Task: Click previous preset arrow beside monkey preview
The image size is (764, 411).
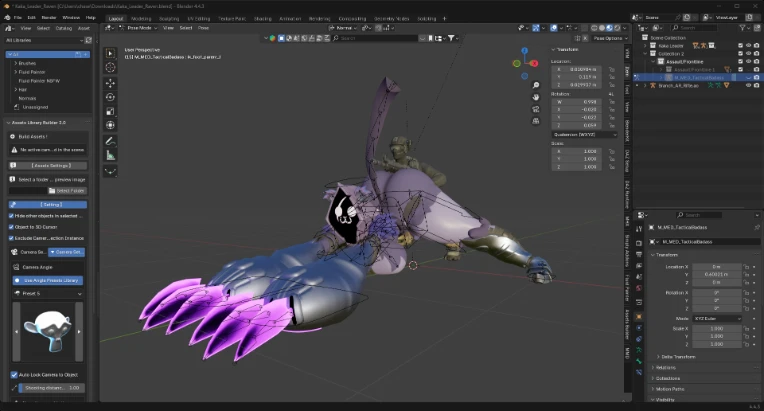Action: [x=17, y=332]
